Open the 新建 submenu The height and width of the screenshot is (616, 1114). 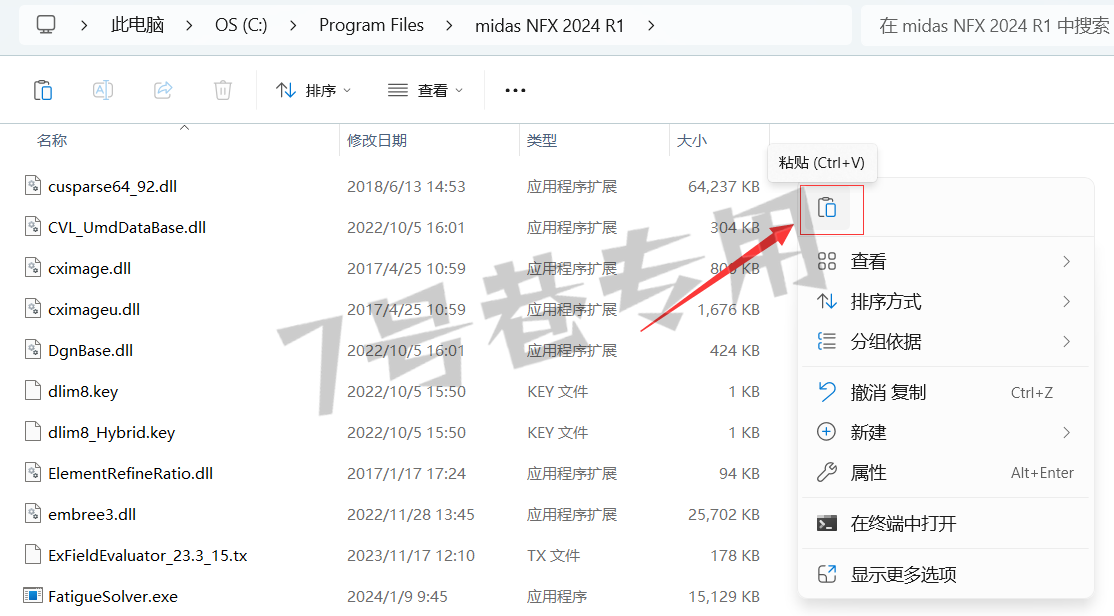pyautogui.click(x=946, y=432)
